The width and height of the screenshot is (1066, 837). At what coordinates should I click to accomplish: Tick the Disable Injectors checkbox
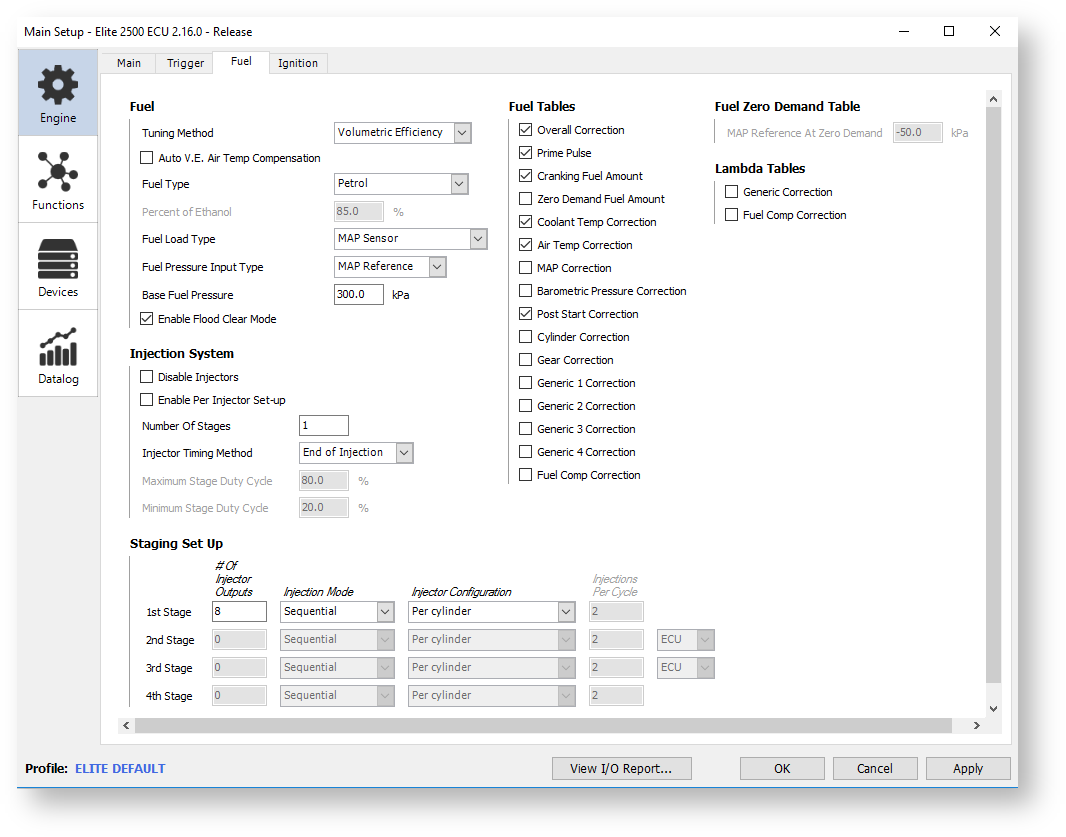coord(146,377)
